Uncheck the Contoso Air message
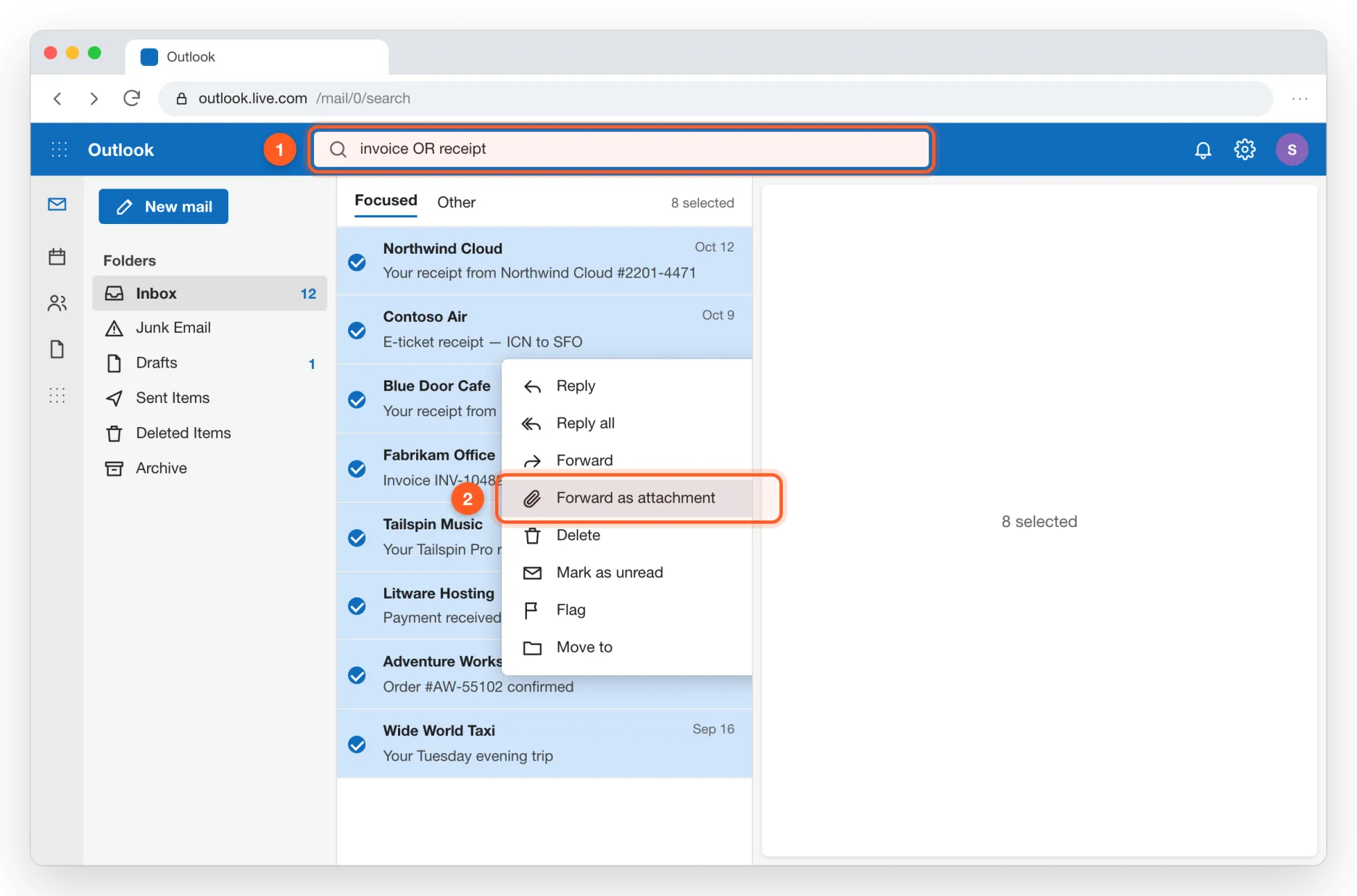Image resolution: width=1357 pixels, height=896 pixels. click(x=357, y=331)
